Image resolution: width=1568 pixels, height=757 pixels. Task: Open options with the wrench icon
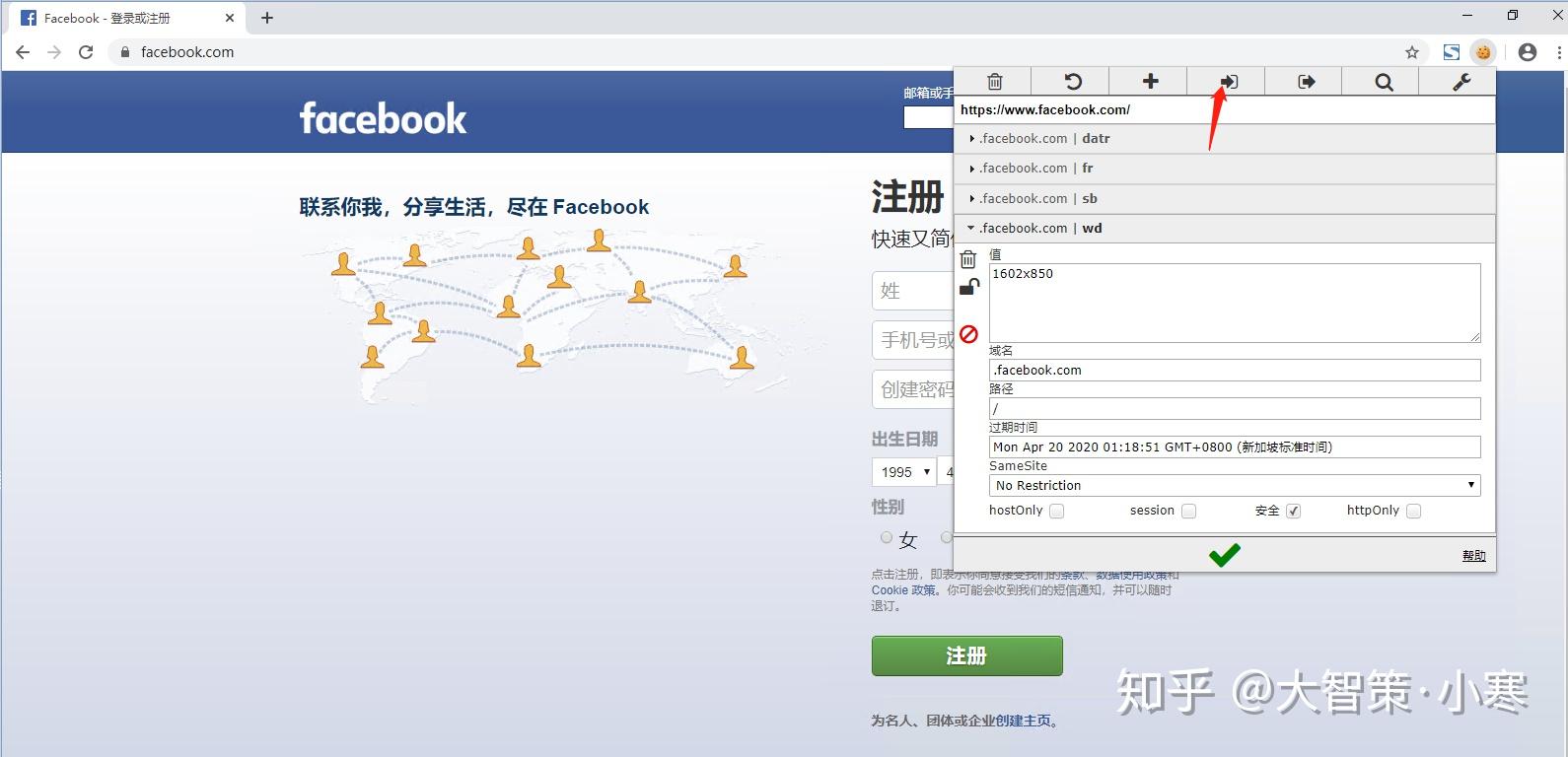[1461, 82]
